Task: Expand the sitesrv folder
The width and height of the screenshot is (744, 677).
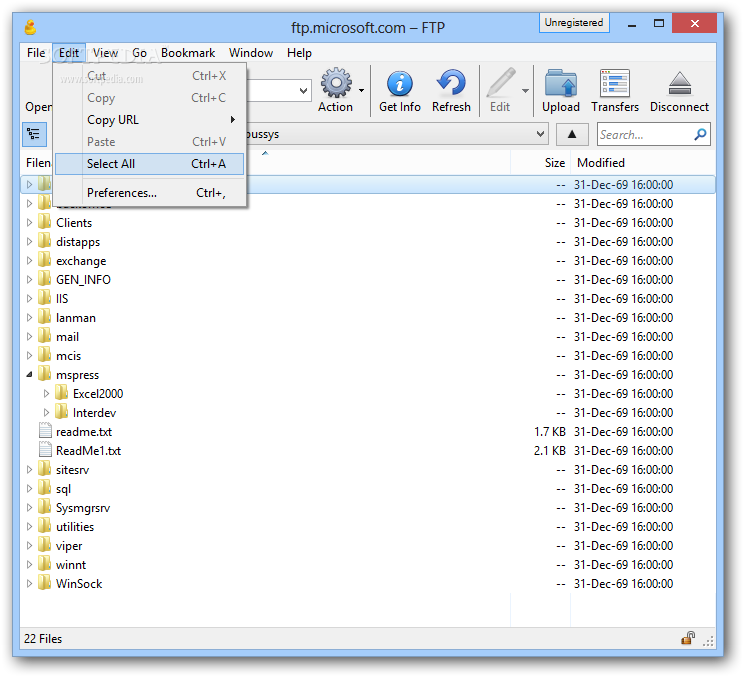Action: pos(29,469)
